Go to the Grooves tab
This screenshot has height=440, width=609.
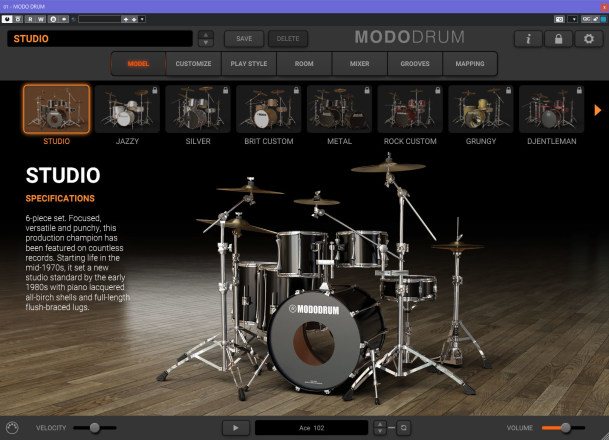pos(415,63)
